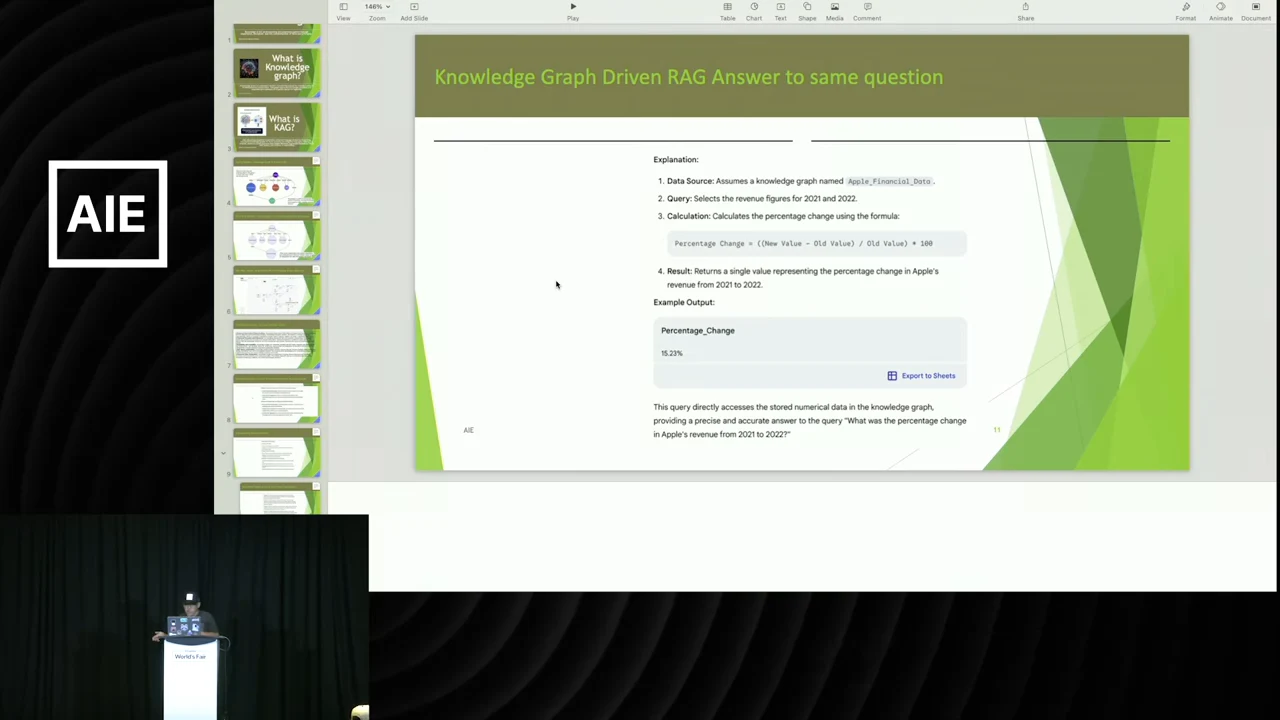
Task: Open the Media insert menu
Action: (834, 11)
